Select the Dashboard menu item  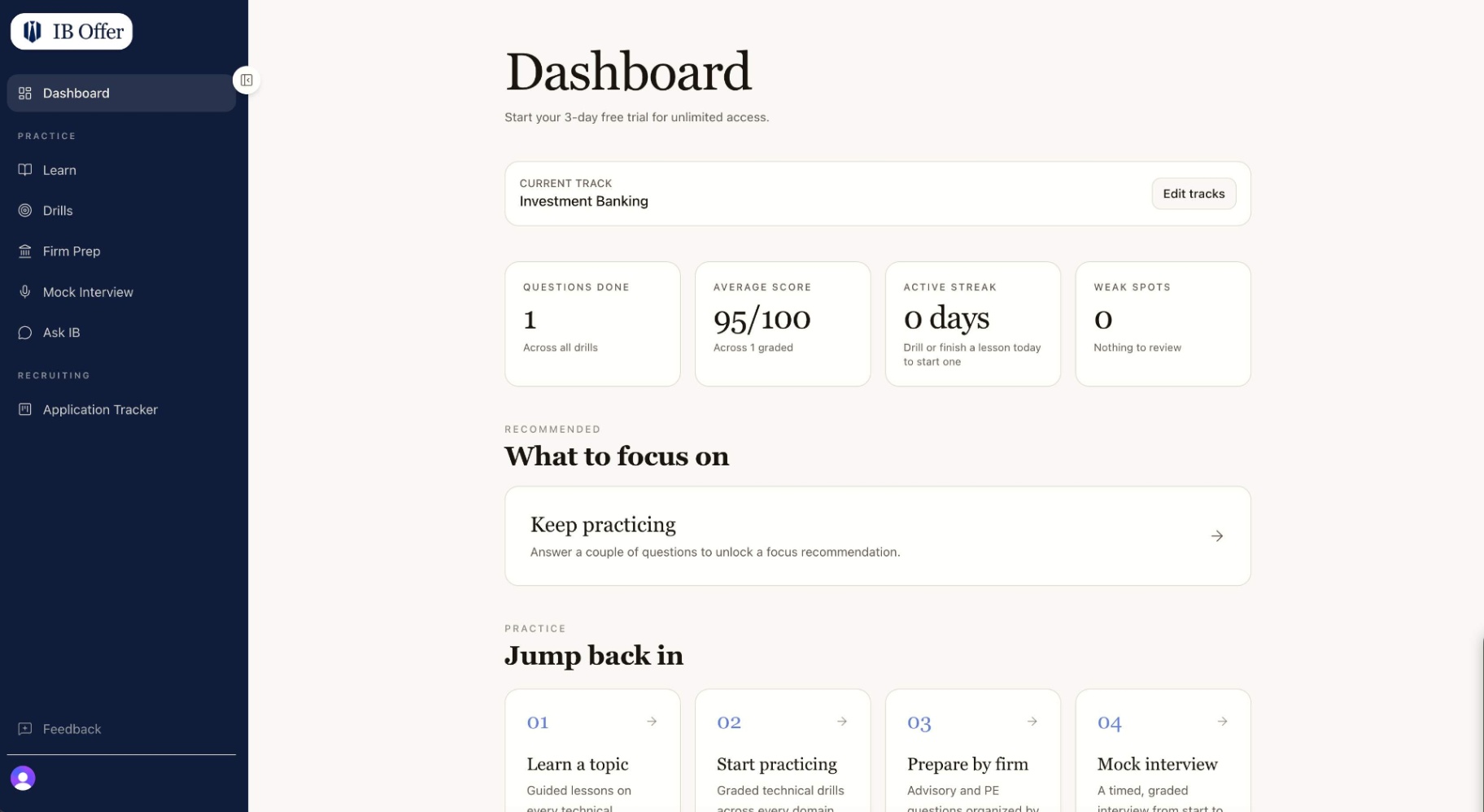[121, 93]
